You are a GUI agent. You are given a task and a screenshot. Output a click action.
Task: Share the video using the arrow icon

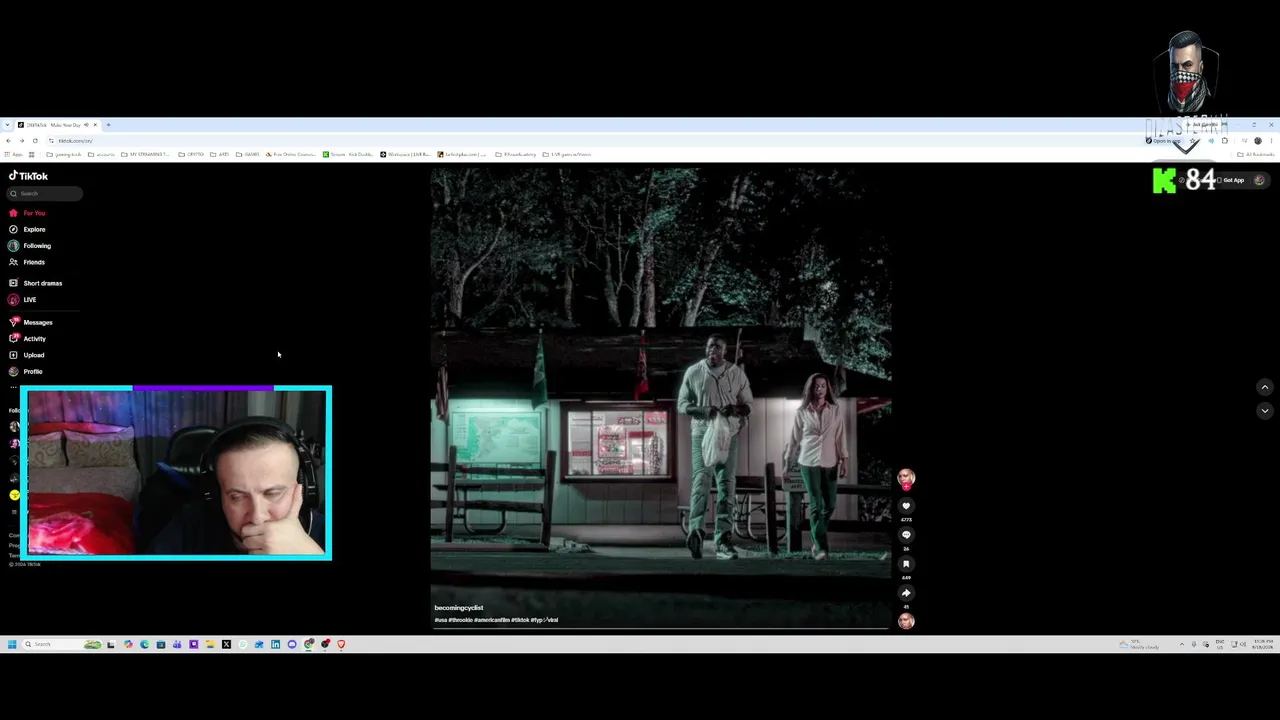pos(906,593)
